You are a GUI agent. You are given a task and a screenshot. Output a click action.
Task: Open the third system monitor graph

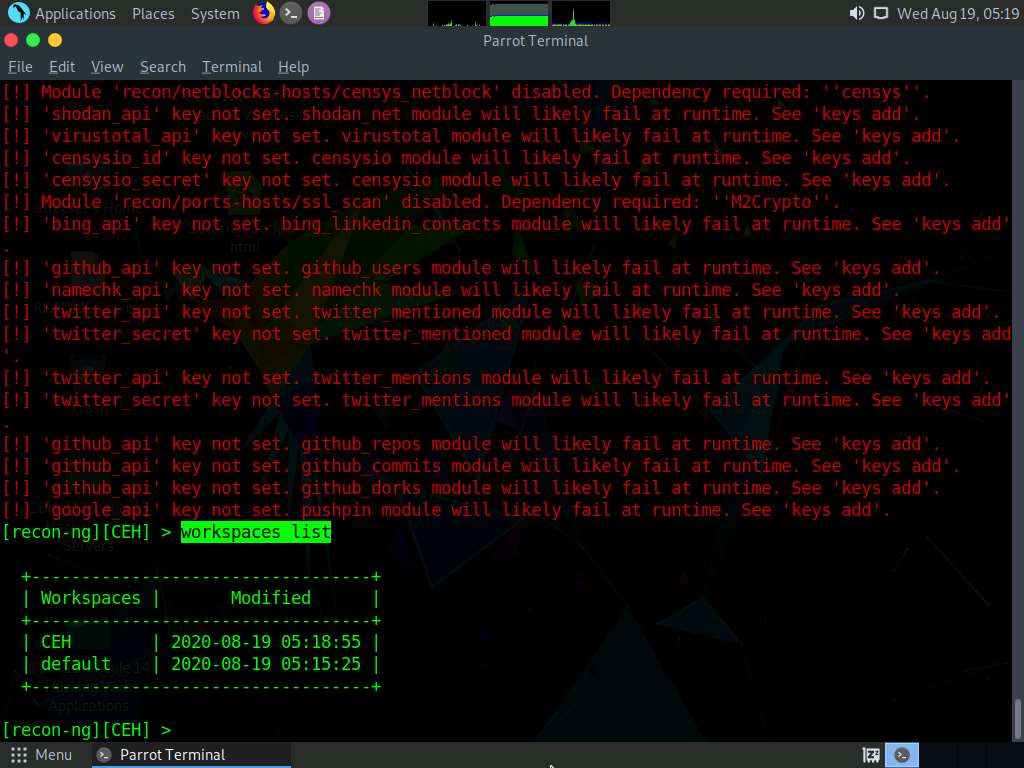pos(581,14)
